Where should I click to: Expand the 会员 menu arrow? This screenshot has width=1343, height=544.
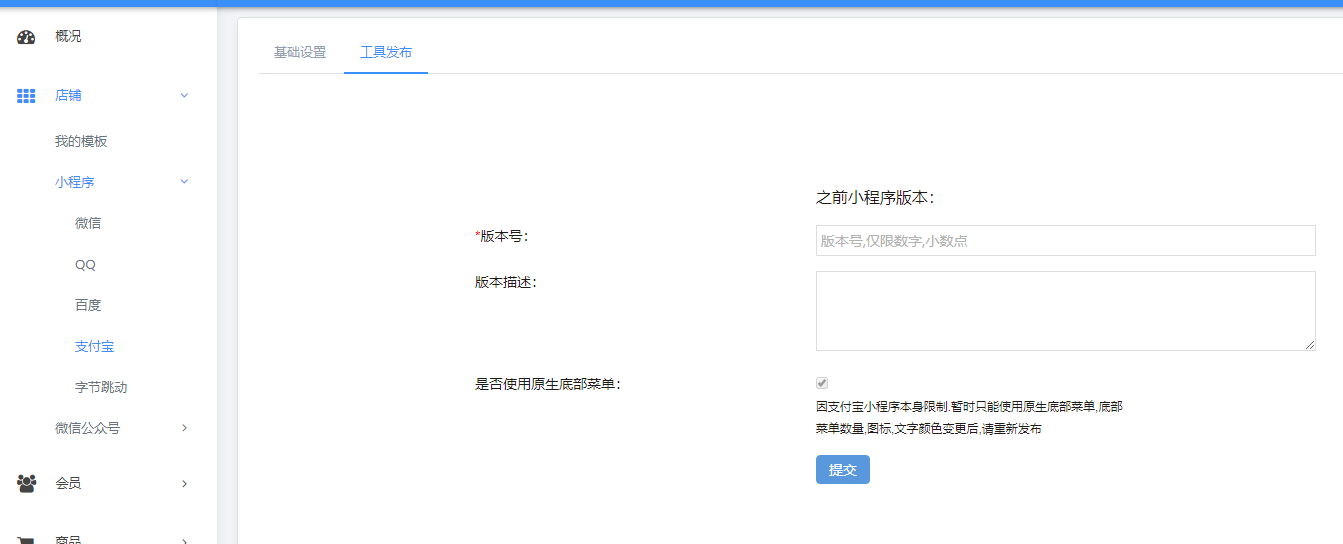tap(184, 484)
